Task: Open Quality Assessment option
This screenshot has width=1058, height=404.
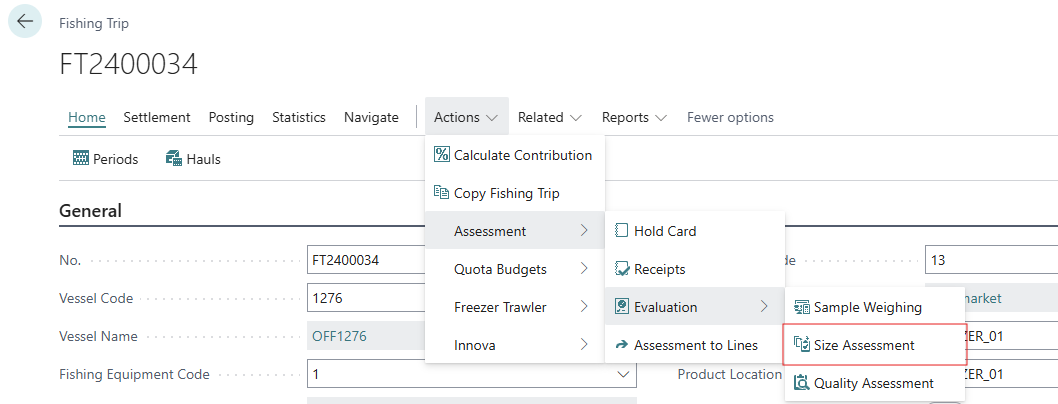Action: click(x=873, y=383)
